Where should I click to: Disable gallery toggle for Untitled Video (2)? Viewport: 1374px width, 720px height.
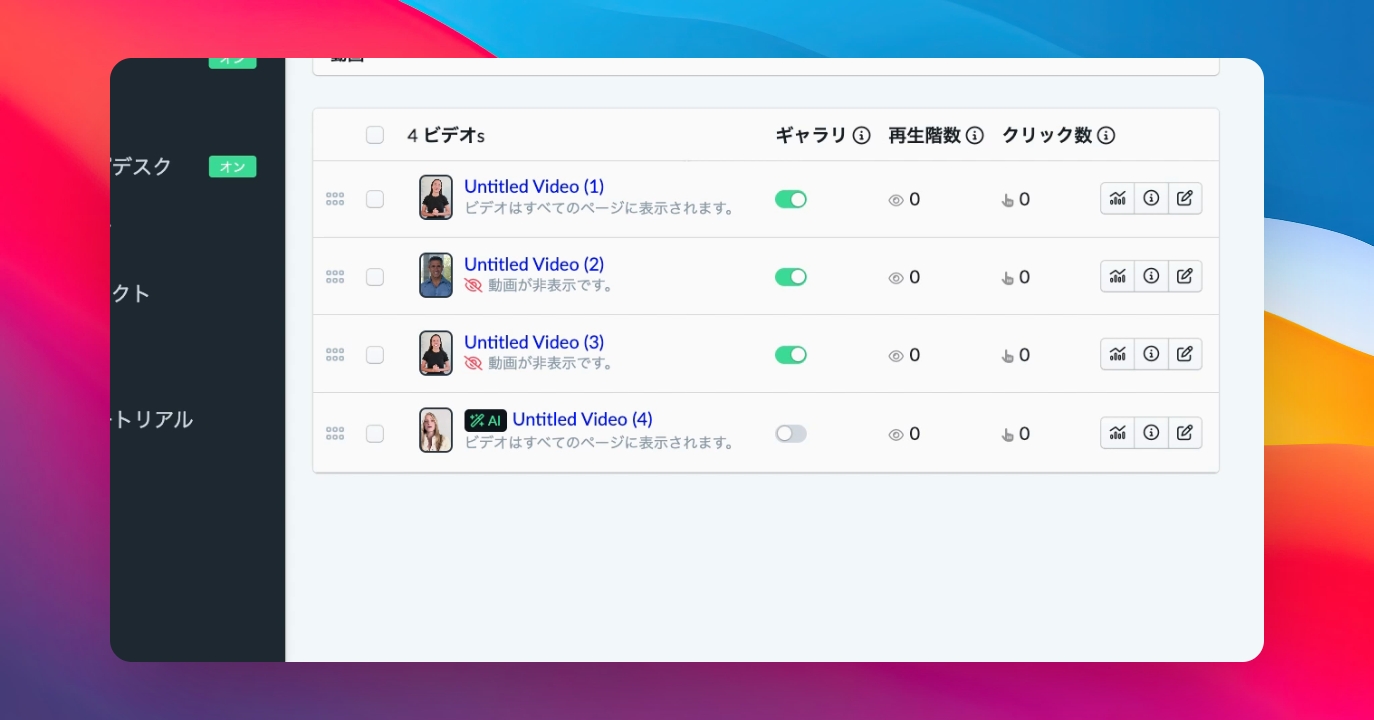(x=791, y=277)
